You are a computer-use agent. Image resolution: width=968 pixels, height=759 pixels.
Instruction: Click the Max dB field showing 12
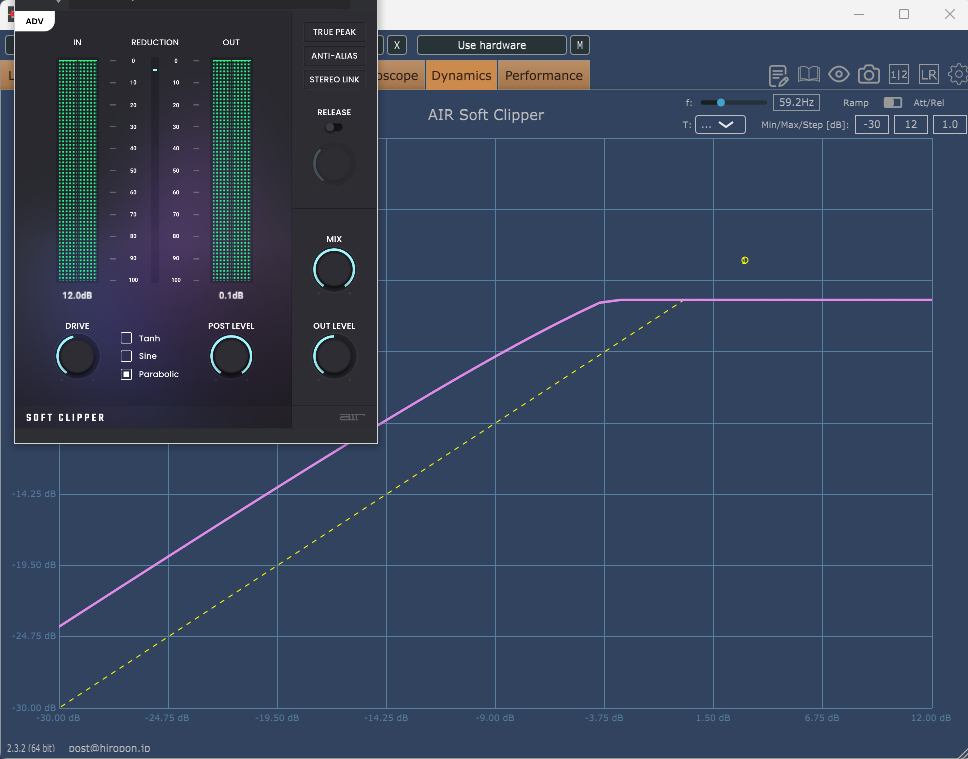click(x=911, y=125)
